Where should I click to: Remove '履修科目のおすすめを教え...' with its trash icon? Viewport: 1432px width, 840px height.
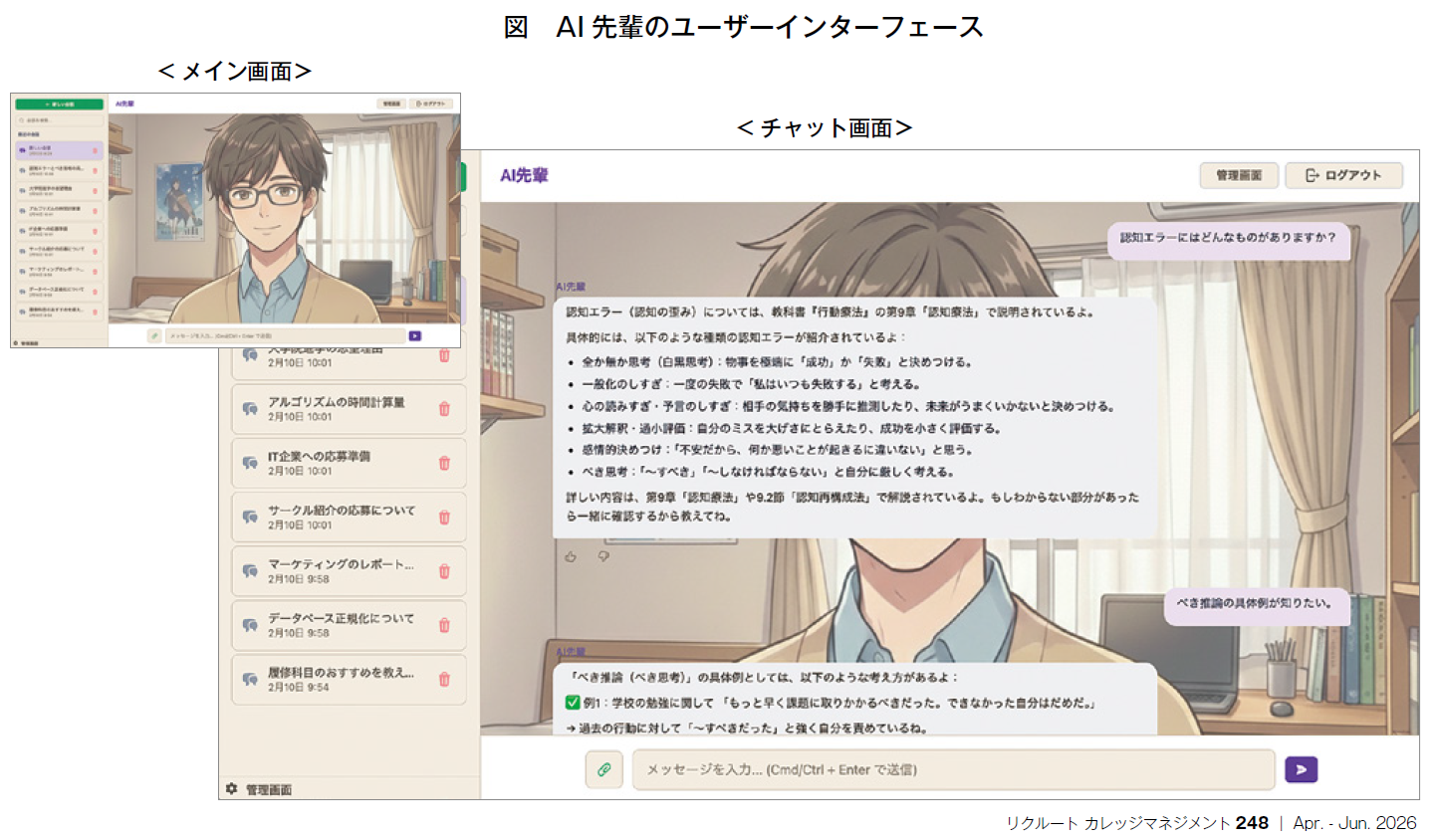point(445,680)
